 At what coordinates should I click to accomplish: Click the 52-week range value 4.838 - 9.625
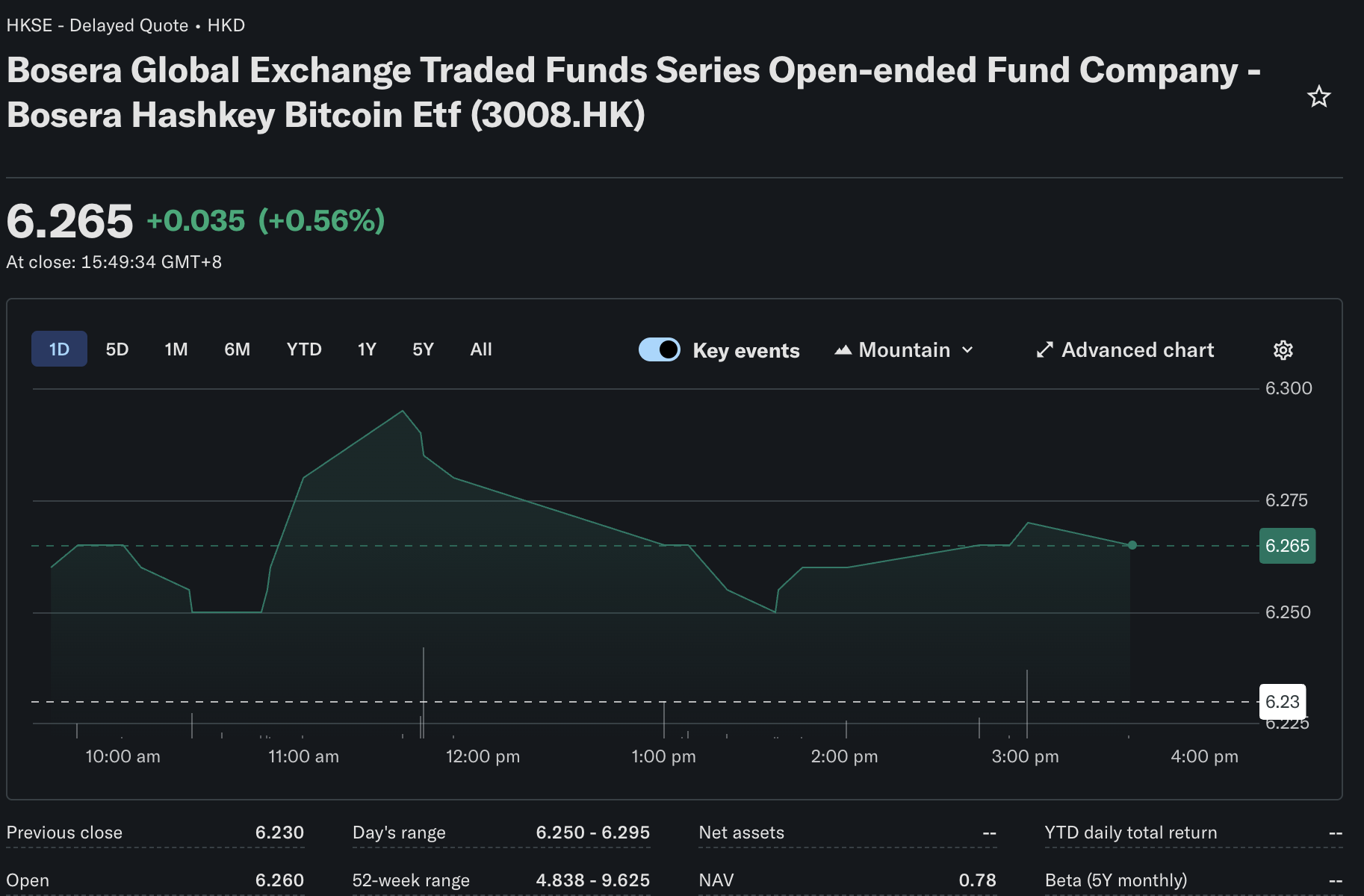point(593,880)
